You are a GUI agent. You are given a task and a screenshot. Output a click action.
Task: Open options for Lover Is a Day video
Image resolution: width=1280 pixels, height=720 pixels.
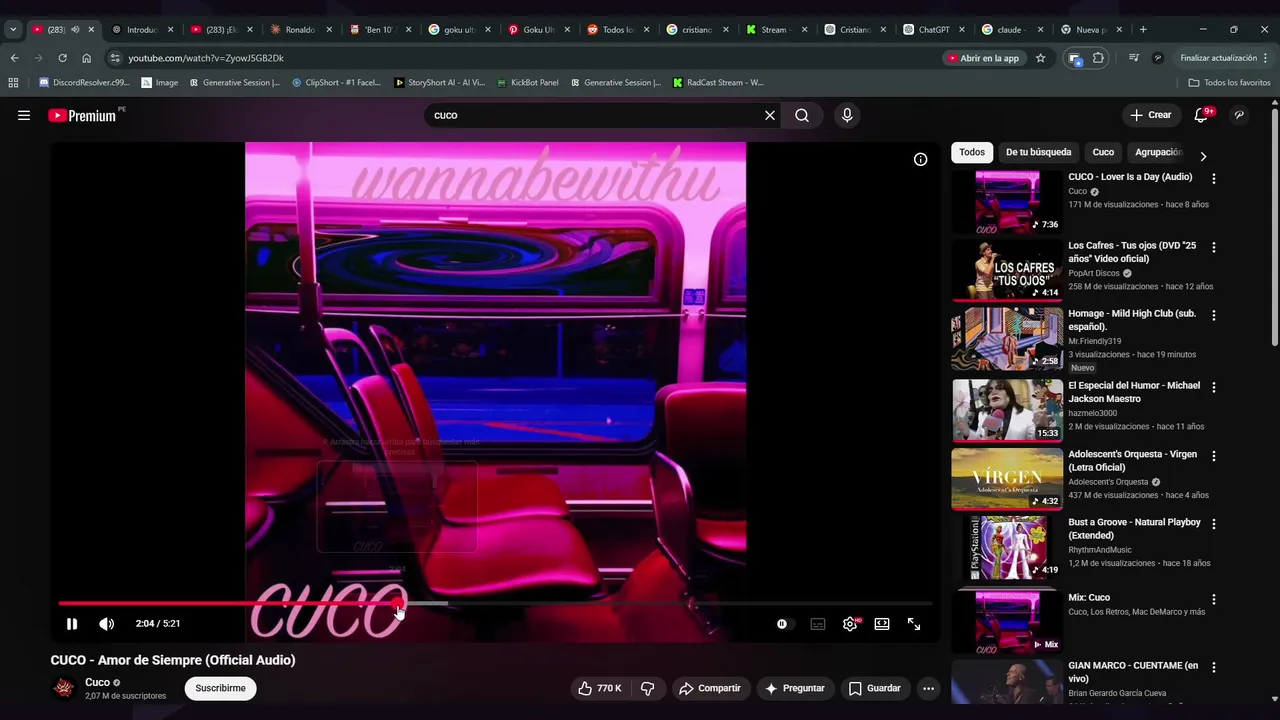coord(1214,179)
